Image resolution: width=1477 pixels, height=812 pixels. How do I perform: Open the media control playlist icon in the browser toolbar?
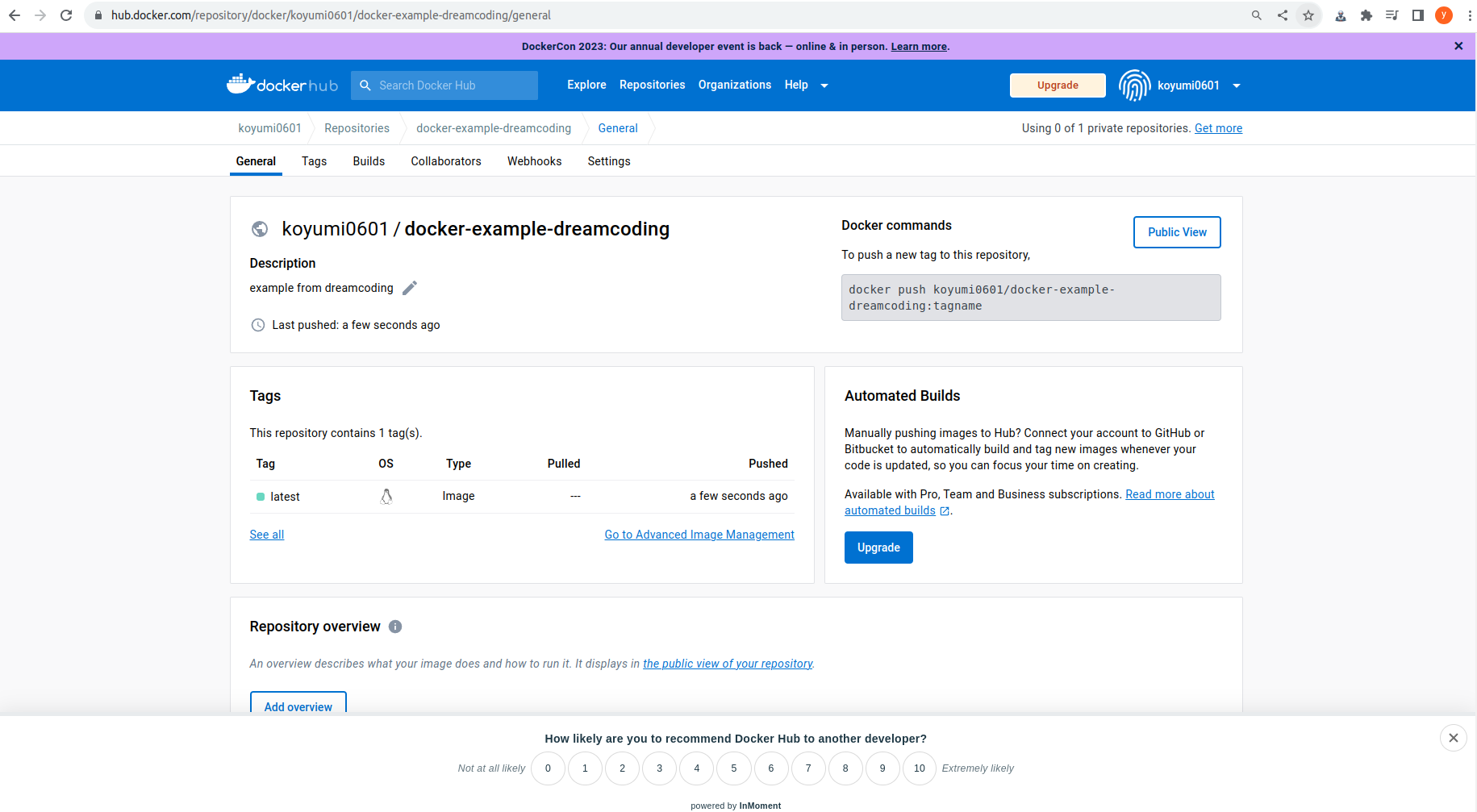pyautogui.click(x=1392, y=15)
